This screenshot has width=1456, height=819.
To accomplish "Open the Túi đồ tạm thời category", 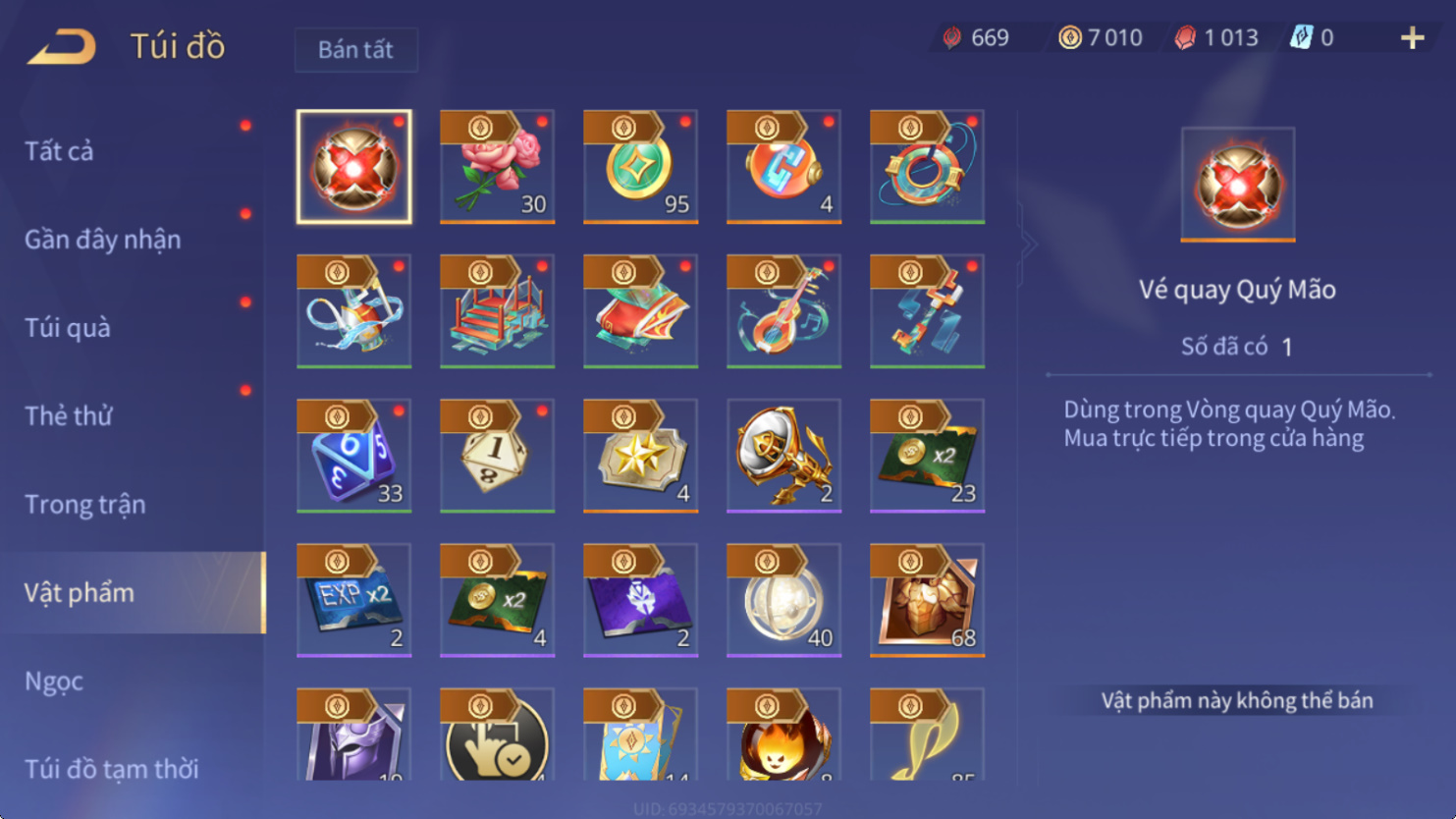I will pyautogui.click(x=111, y=769).
